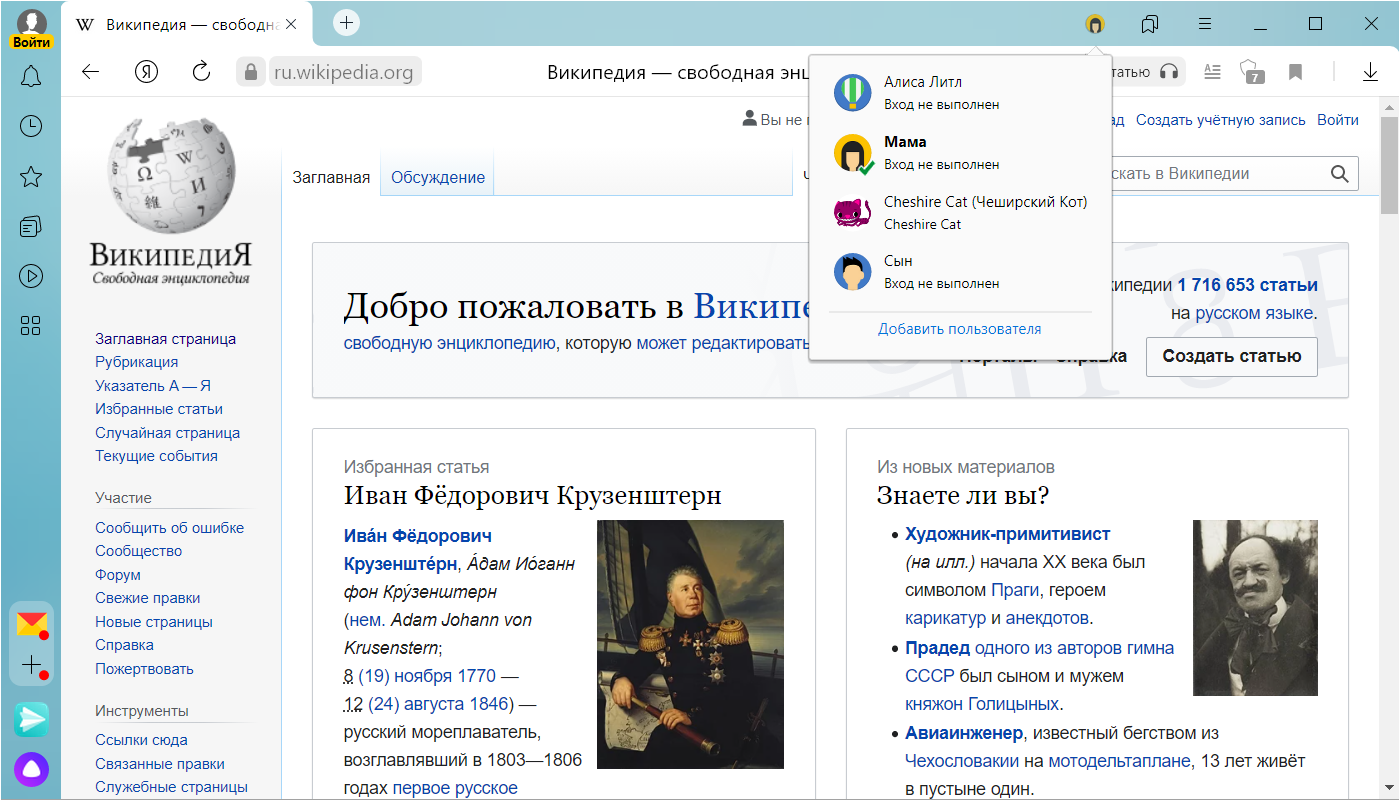Click the Yandex home Я button
Image resolution: width=1400 pixels, height=800 pixels.
click(147, 72)
